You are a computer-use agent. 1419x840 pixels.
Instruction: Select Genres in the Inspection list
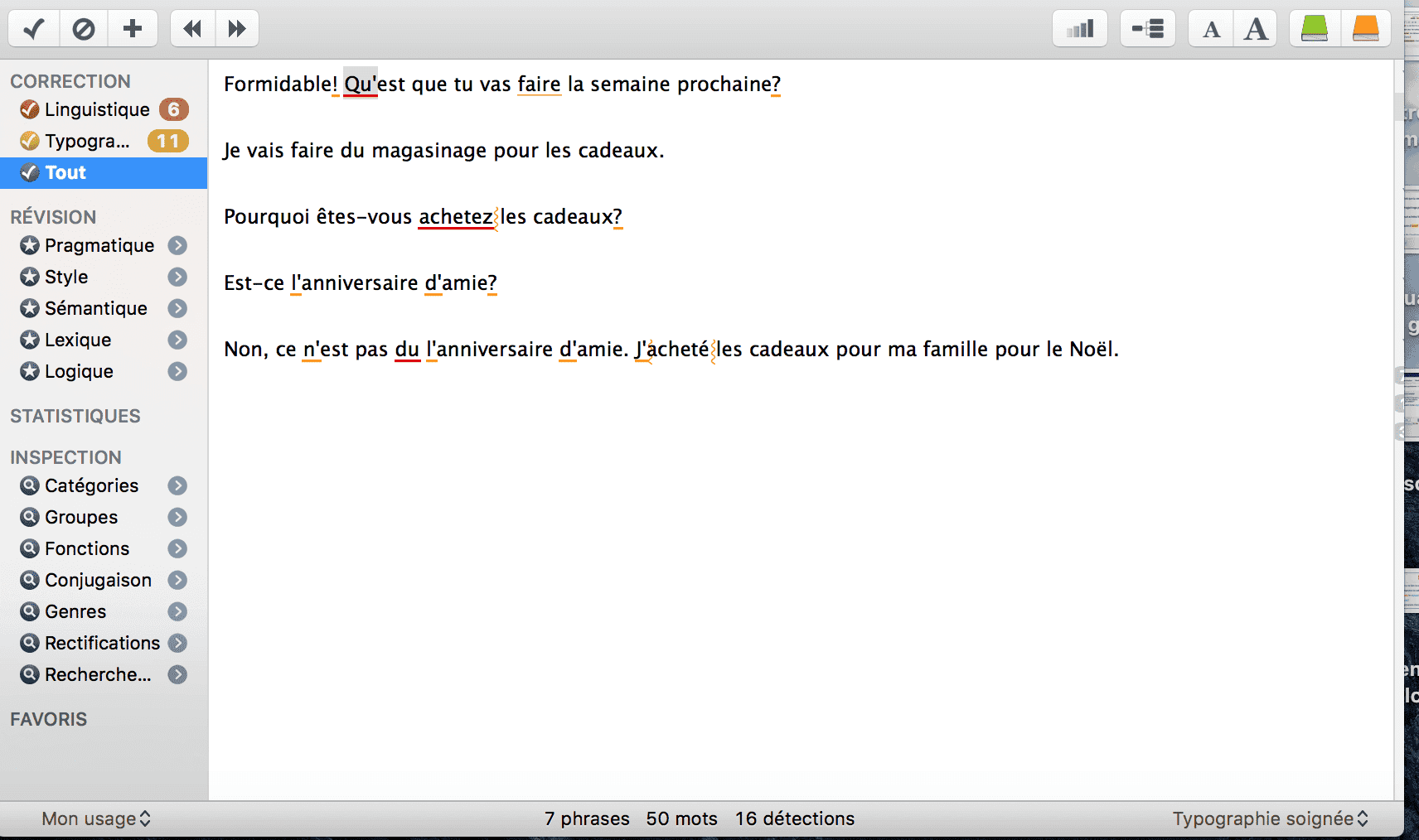tap(75, 611)
